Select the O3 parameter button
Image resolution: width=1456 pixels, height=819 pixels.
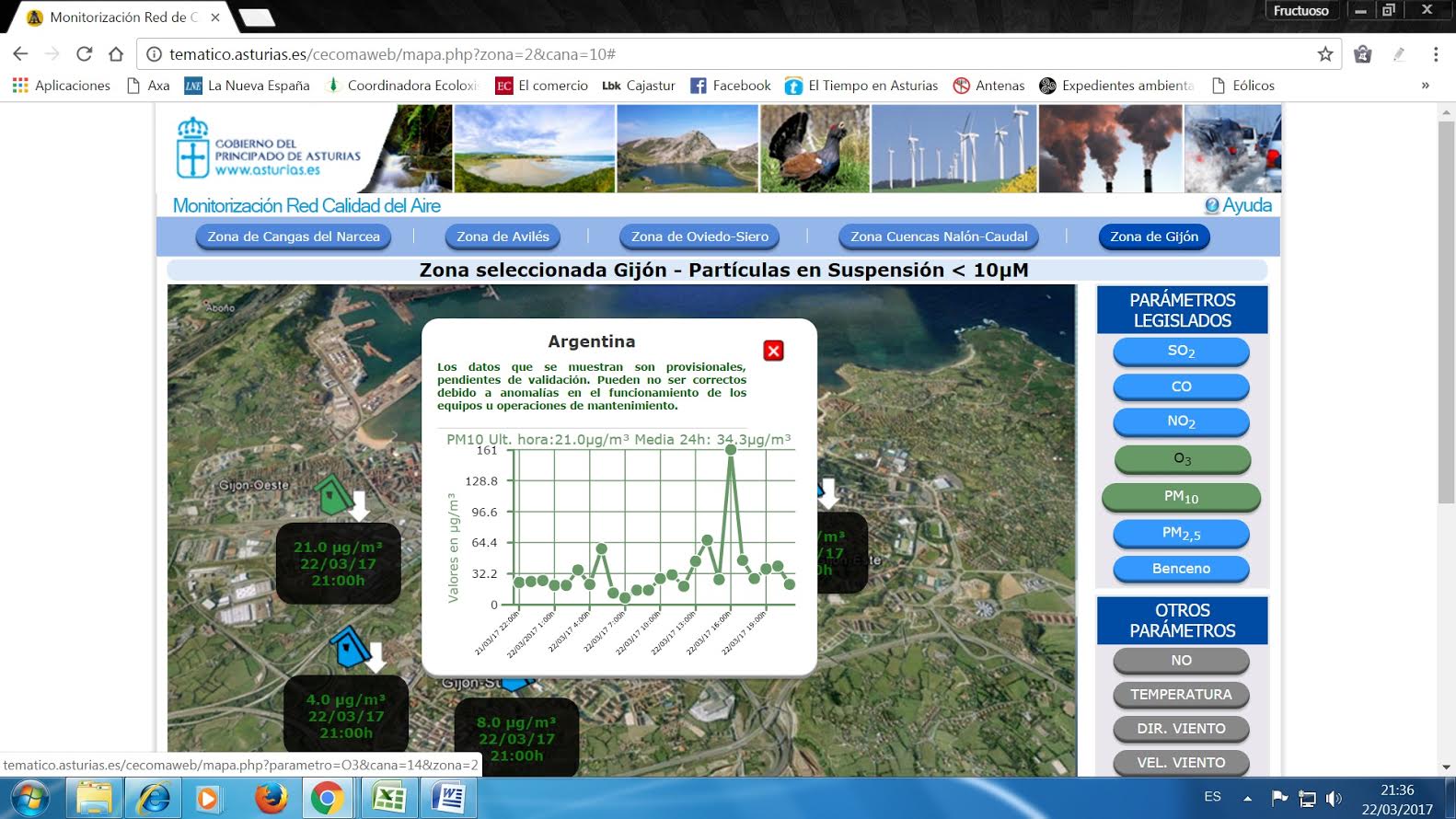pos(1182,459)
